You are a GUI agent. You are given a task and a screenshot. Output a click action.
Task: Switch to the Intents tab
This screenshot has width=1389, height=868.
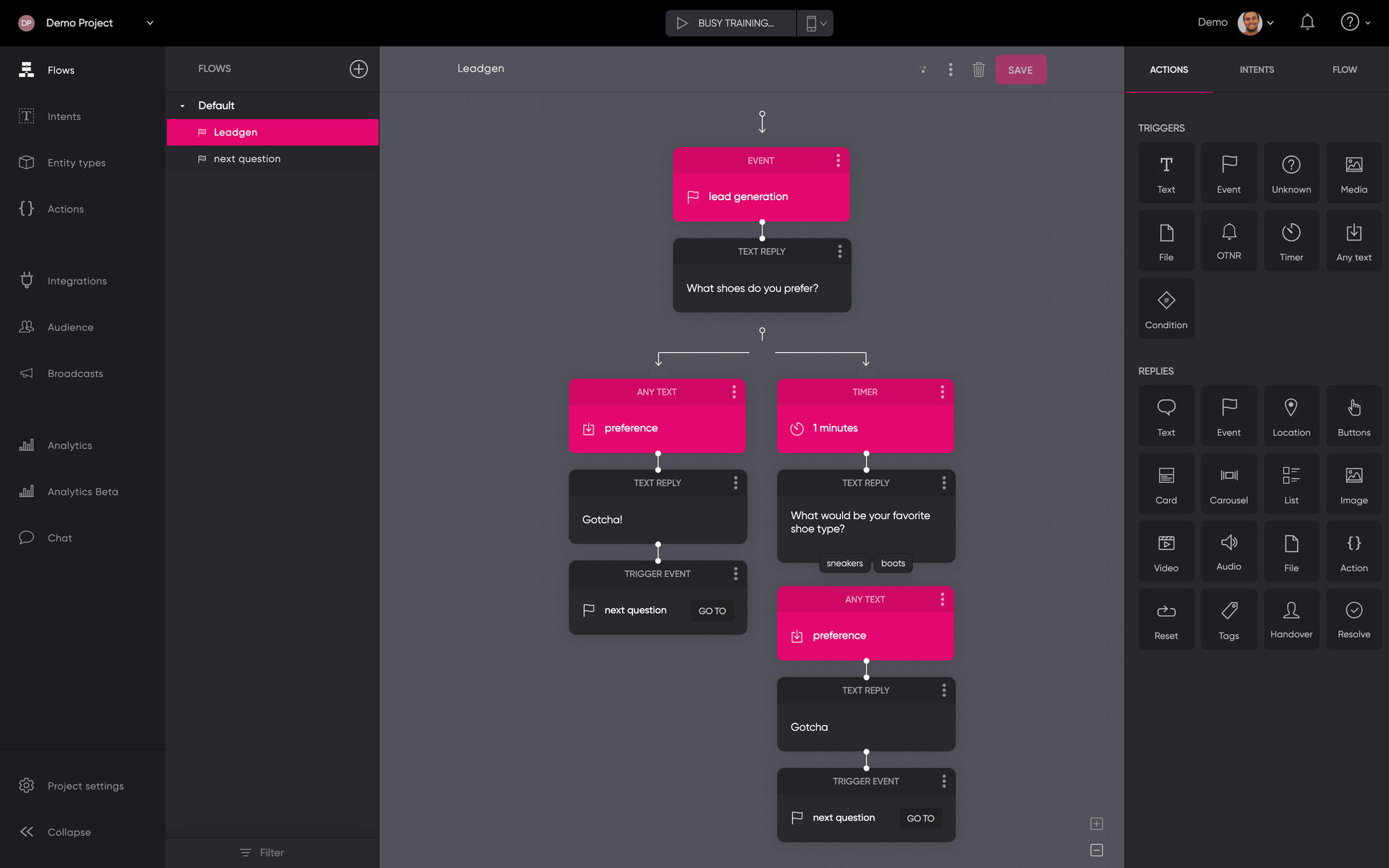click(x=1256, y=69)
